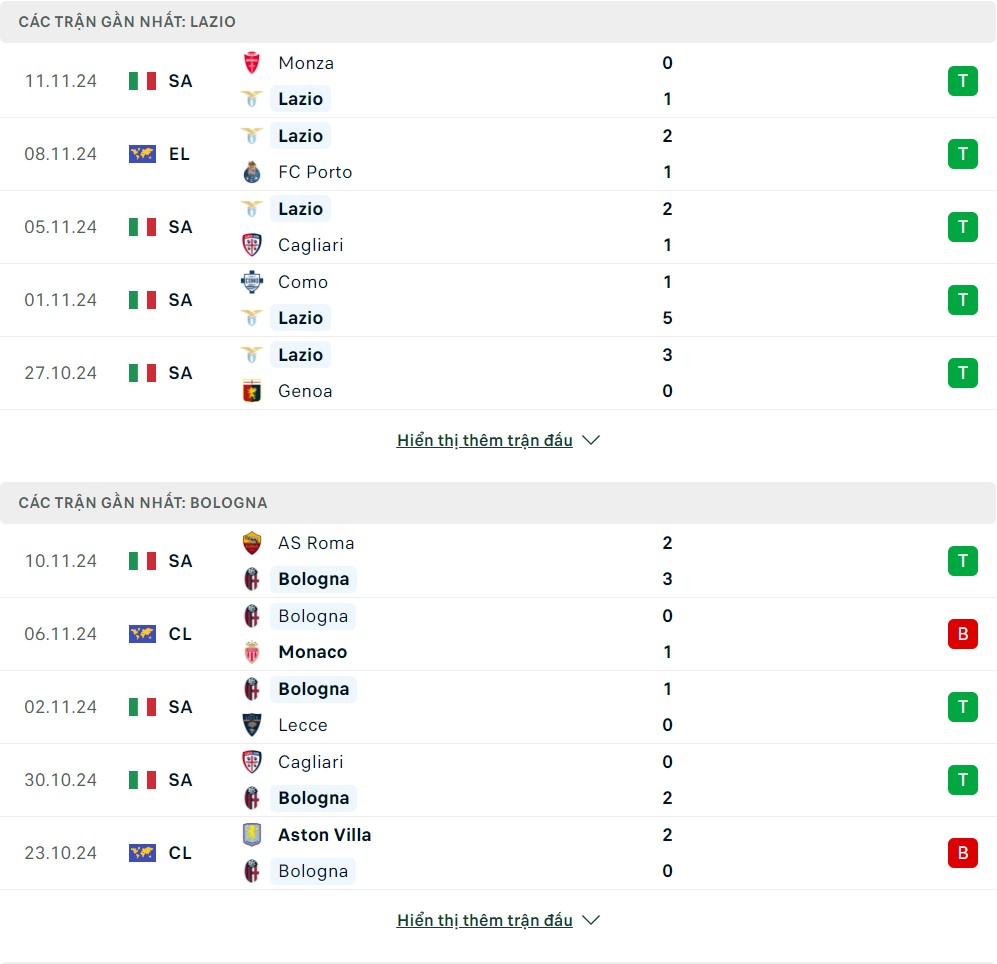
Task: Click the AS Roma club crest
Action: [x=252, y=543]
